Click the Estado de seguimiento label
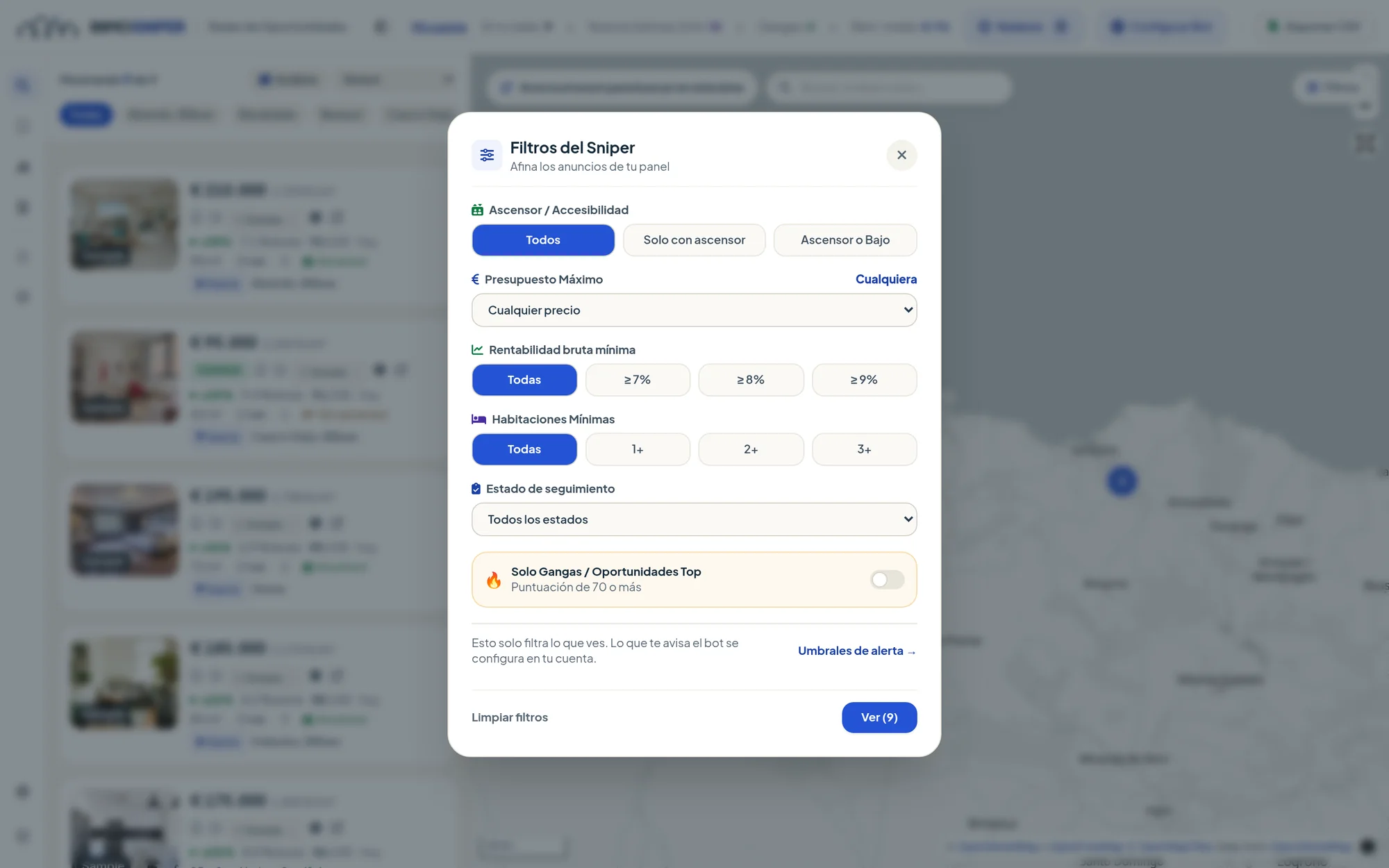 [x=550, y=489]
